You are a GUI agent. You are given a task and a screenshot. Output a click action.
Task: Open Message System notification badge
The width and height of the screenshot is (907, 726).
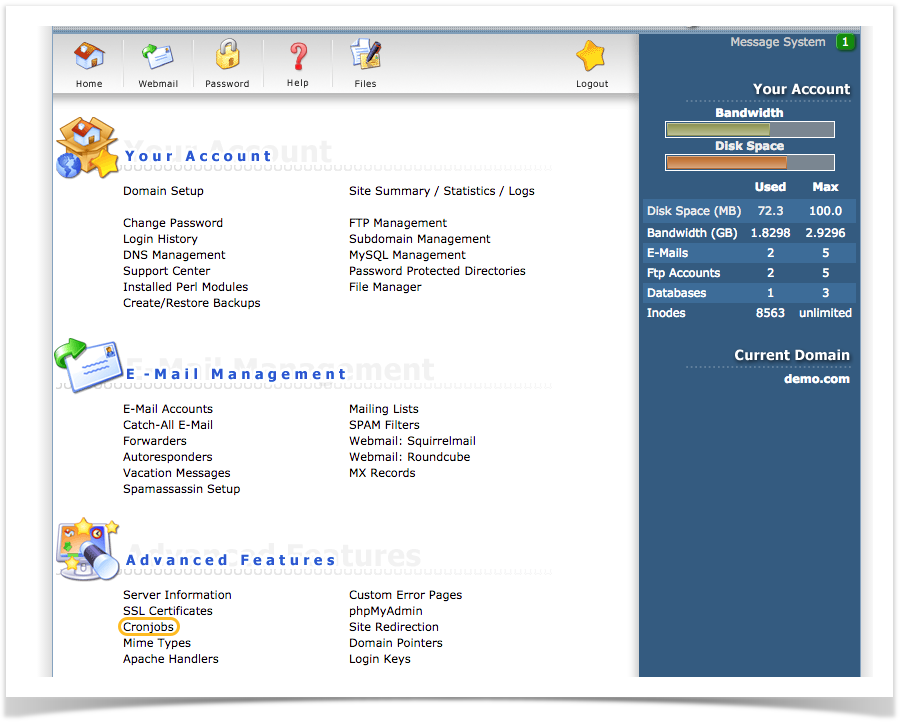tap(845, 42)
